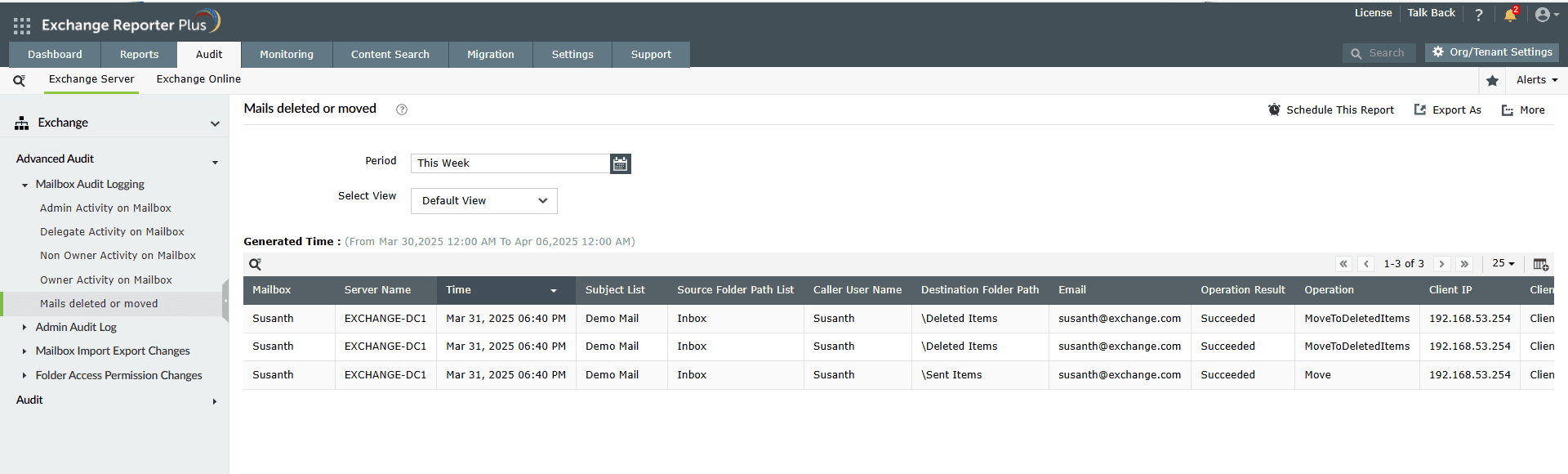Switch to the Reports tab
The height and width of the screenshot is (474, 1568).
point(139,55)
